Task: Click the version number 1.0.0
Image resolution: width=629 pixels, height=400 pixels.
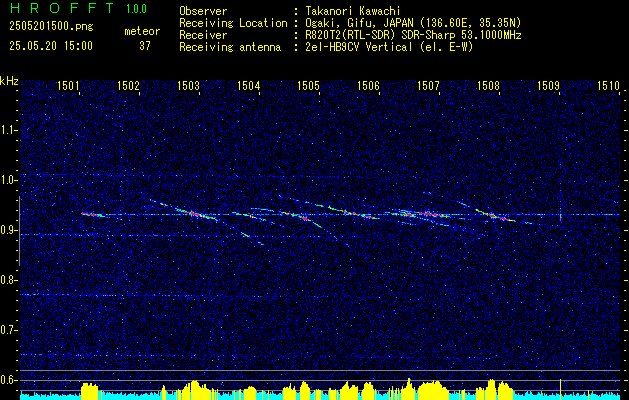Action: [x=136, y=9]
